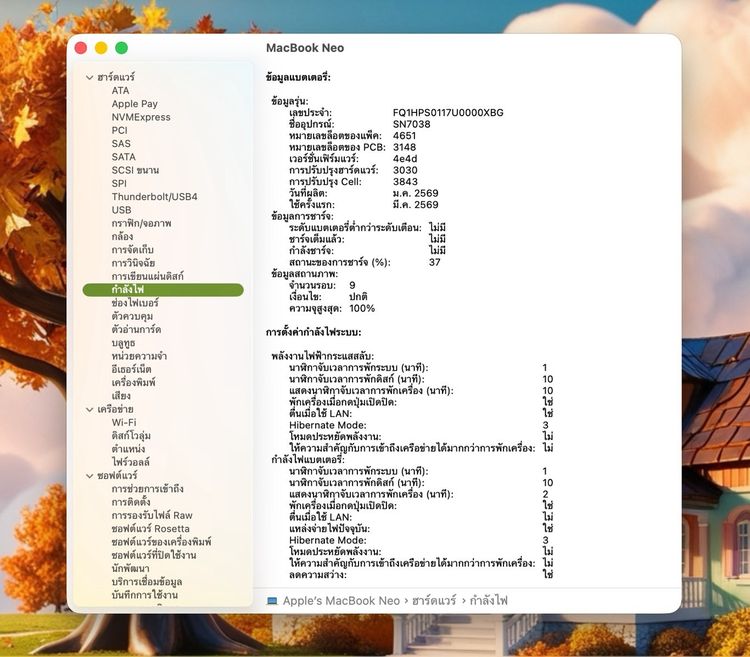The image size is (750, 657).
Task: Collapse the ซอฟต์แวร์ section chevron
Action: pyautogui.click(x=89, y=476)
